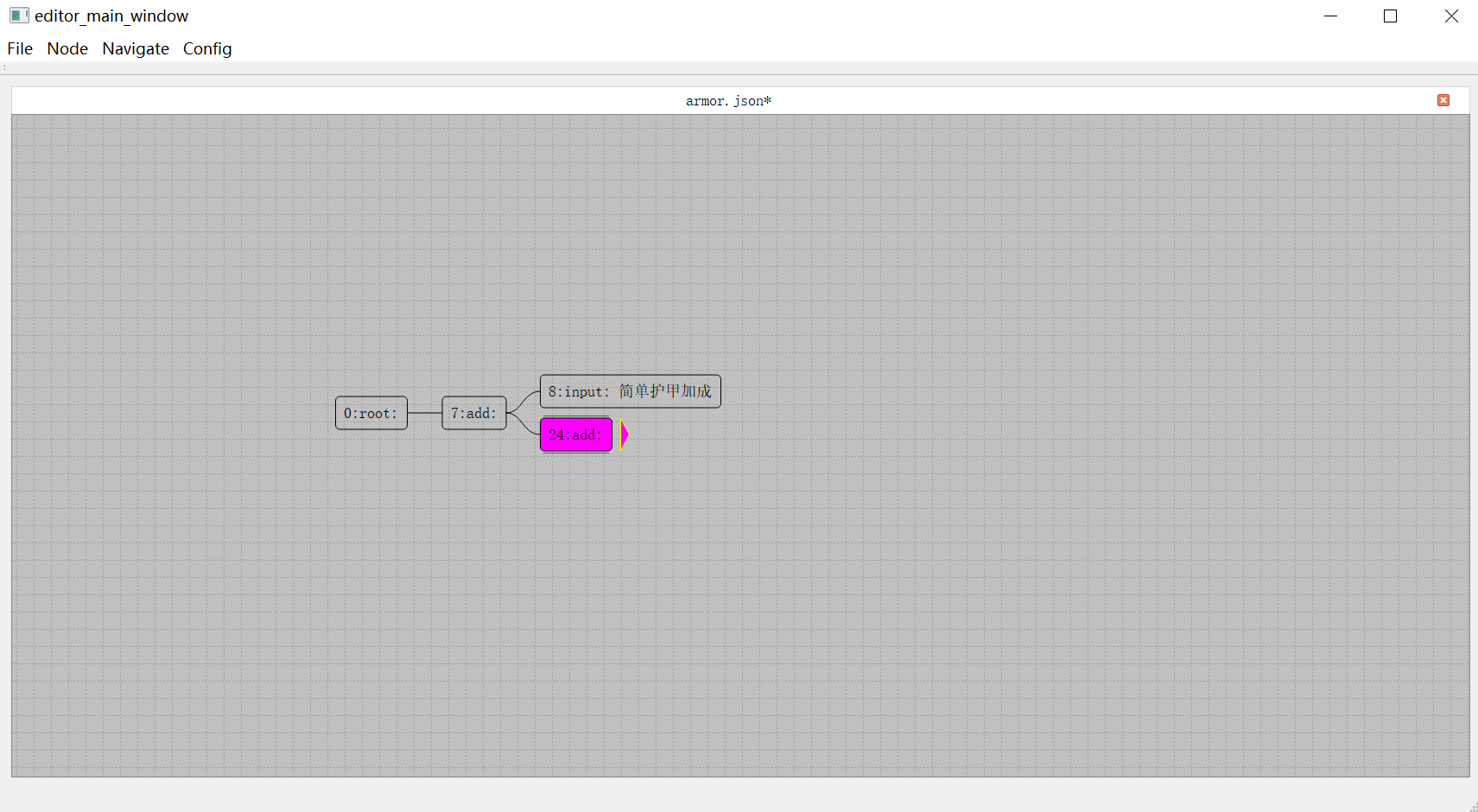Click the magenta 24:add node

pyautogui.click(x=575, y=435)
